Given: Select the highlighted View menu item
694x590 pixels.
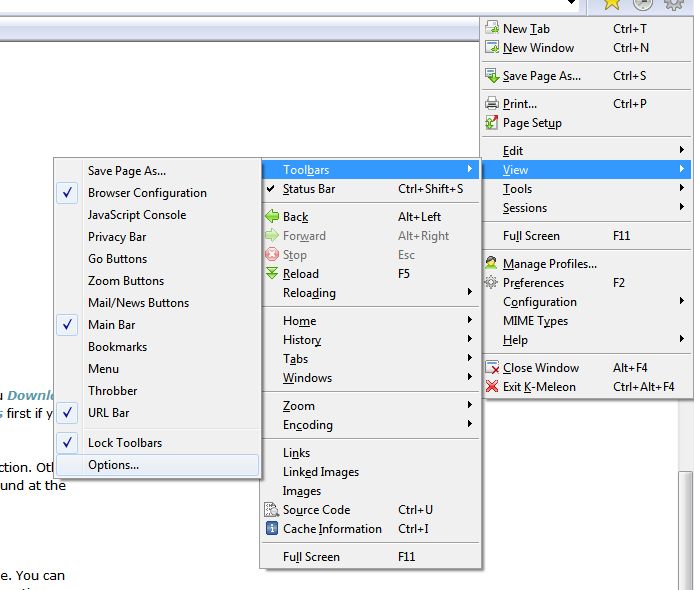Looking at the screenshot, I should 586,170.
